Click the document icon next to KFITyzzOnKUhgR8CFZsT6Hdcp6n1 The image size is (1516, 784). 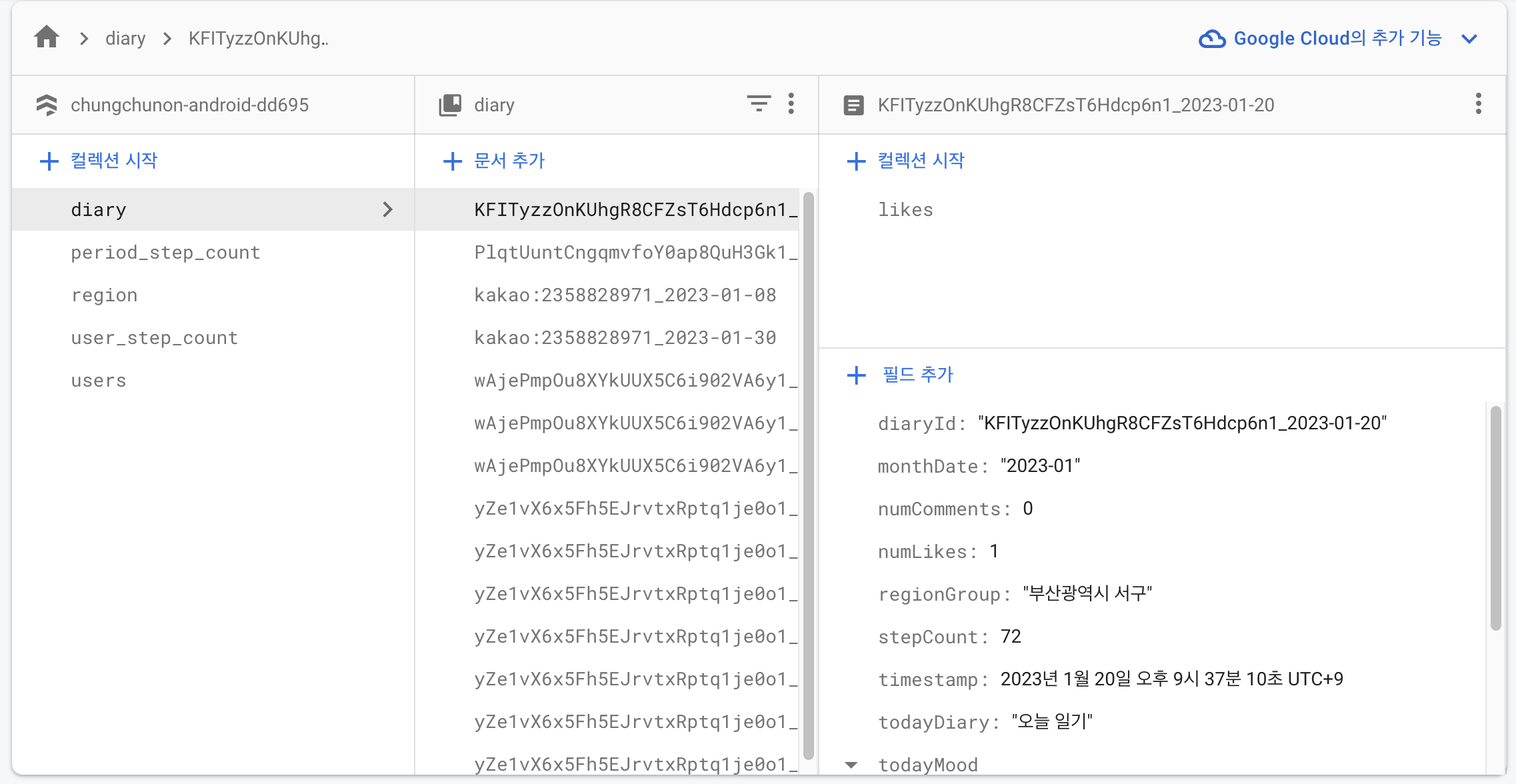pyautogui.click(x=855, y=105)
